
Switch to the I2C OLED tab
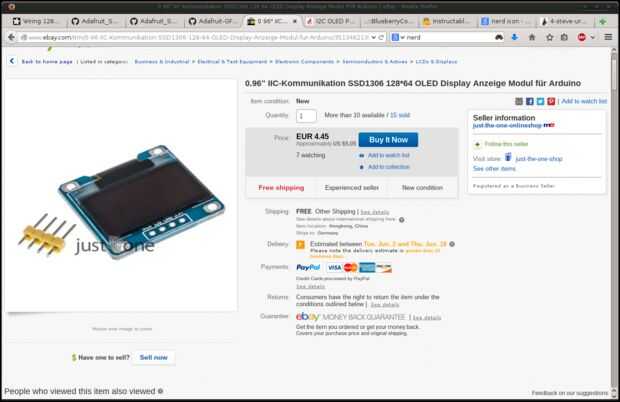coord(331,21)
